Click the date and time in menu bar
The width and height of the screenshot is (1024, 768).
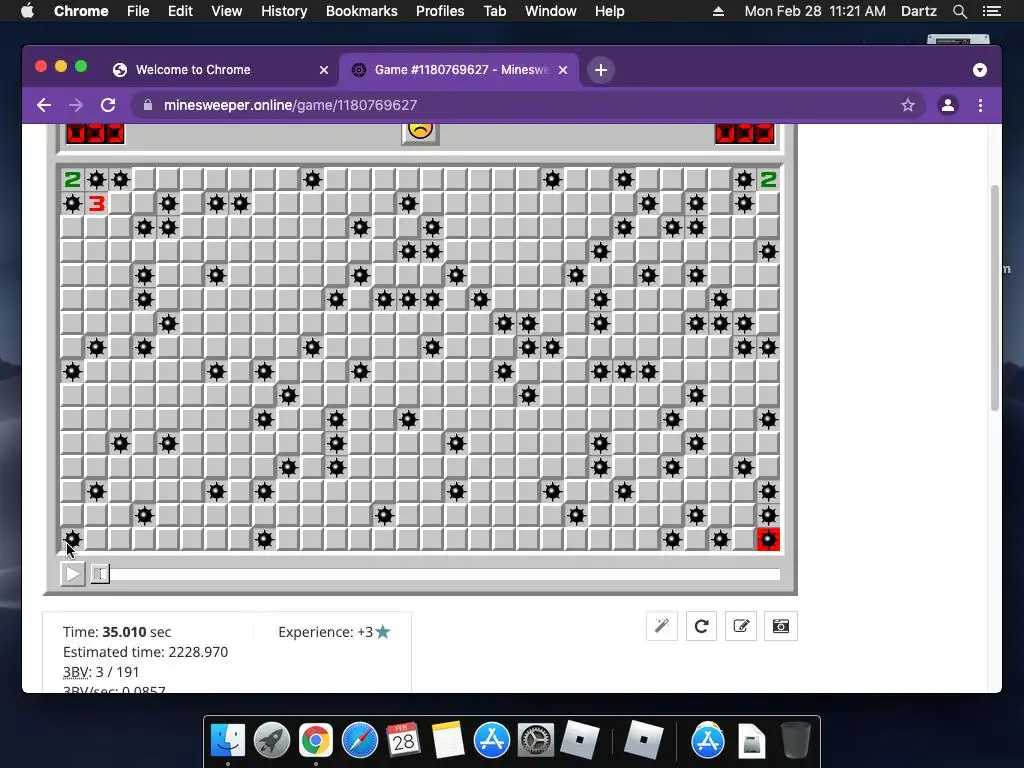tap(815, 11)
